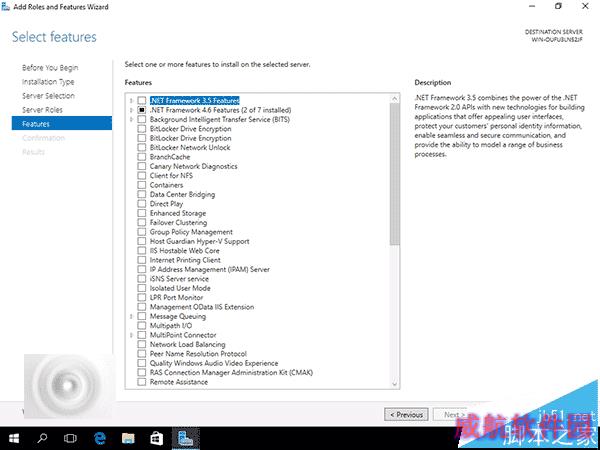
Task: Open taskbar search magnifier
Action: (42, 438)
